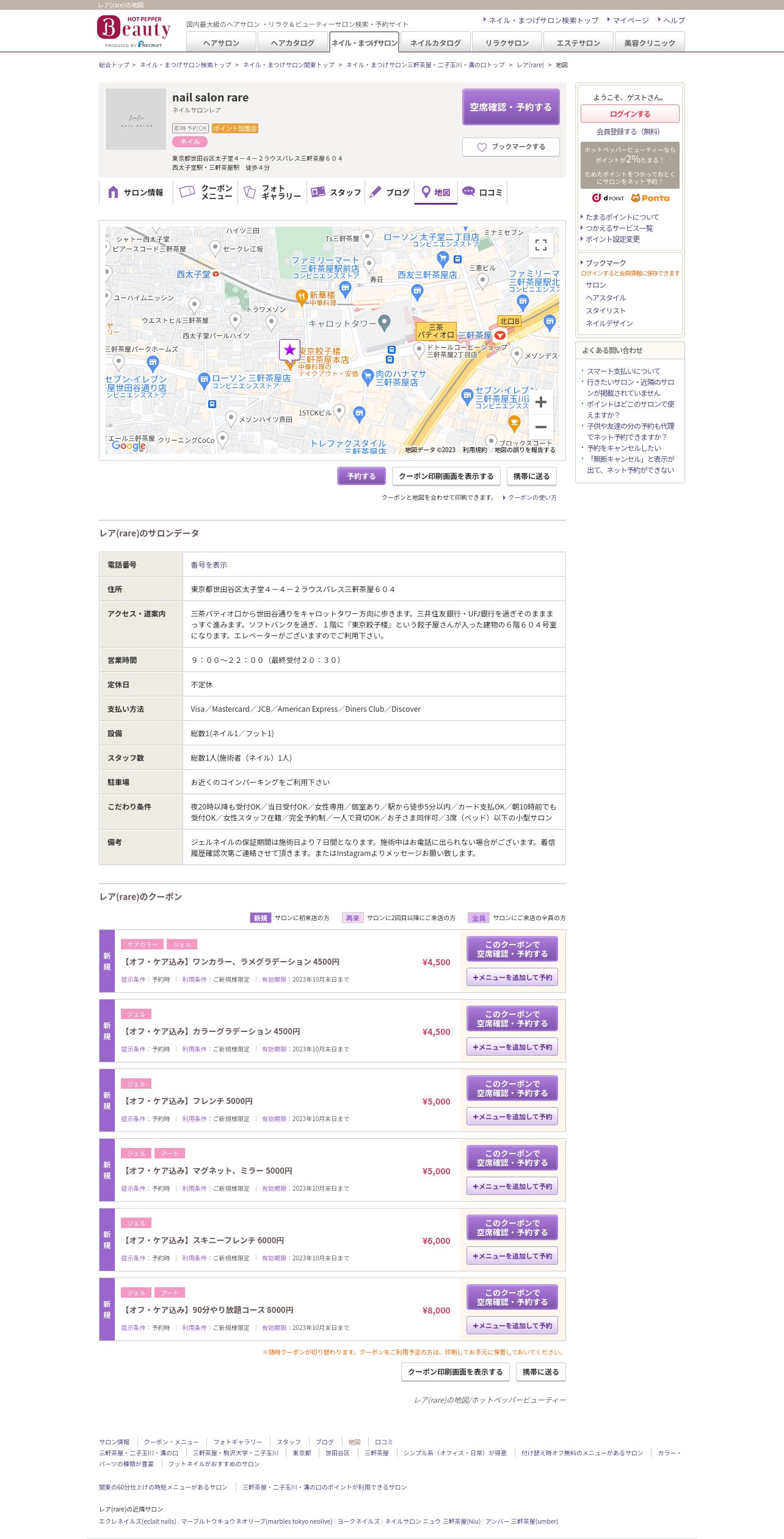Click the Ponta logo

[x=650, y=198]
